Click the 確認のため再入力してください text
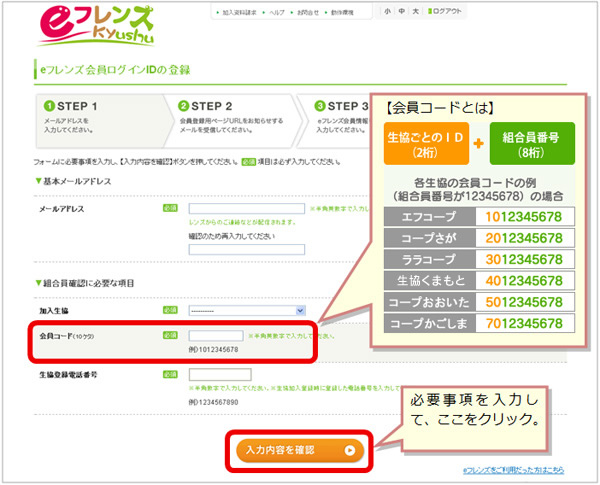This screenshot has width=600, height=485. click(x=232, y=237)
